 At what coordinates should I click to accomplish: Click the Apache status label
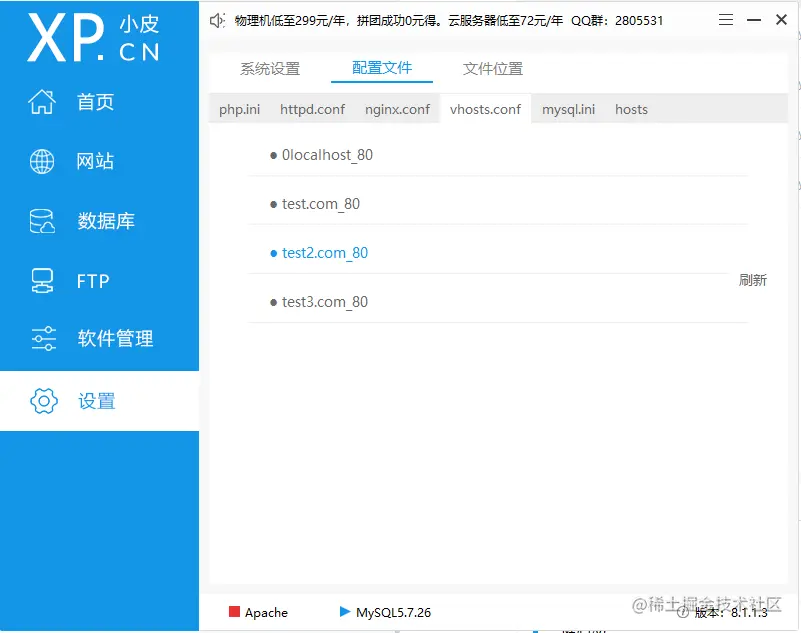[266, 612]
